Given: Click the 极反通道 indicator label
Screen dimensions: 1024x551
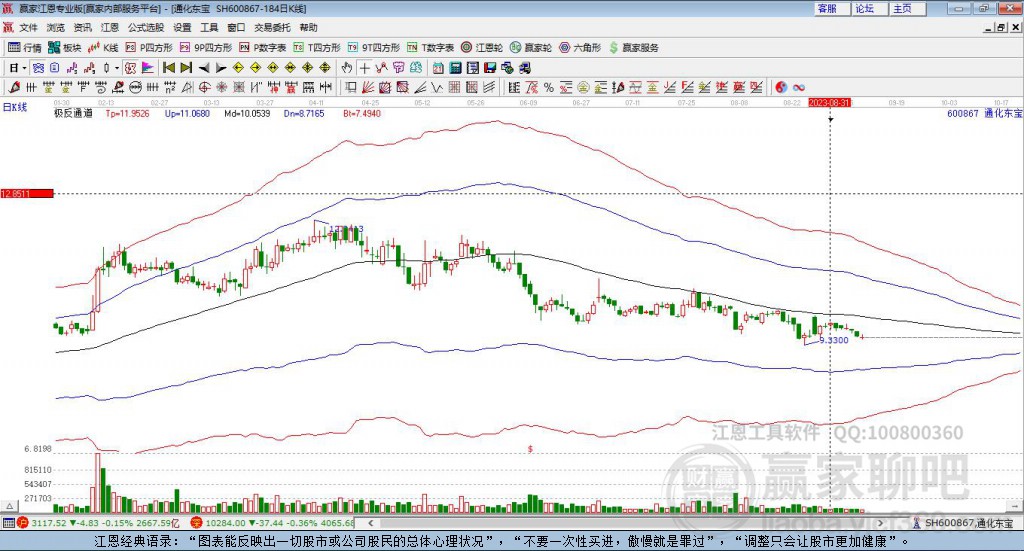Looking at the screenshot, I should (x=73, y=114).
